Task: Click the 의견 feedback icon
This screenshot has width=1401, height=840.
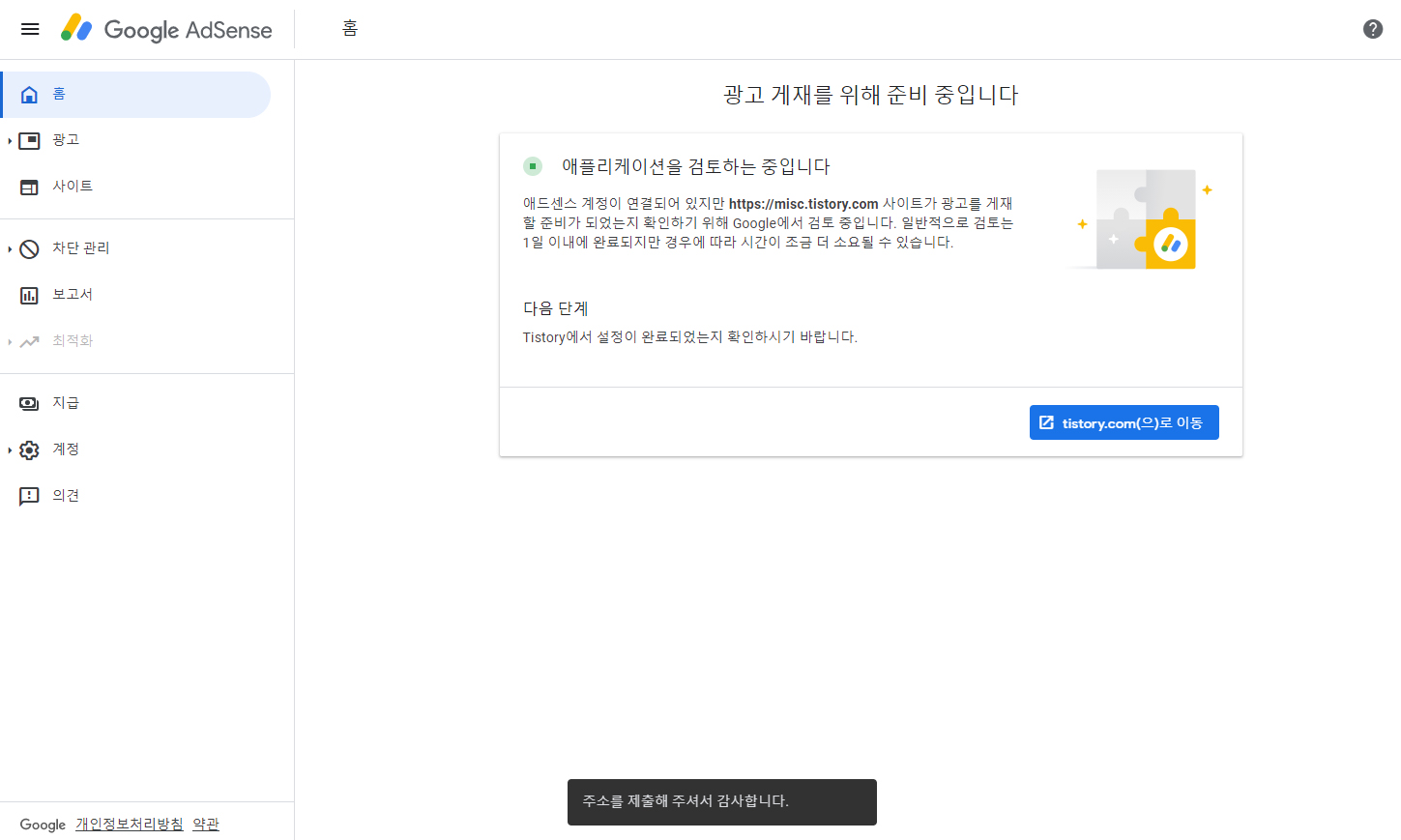Action: (x=30, y=497)
